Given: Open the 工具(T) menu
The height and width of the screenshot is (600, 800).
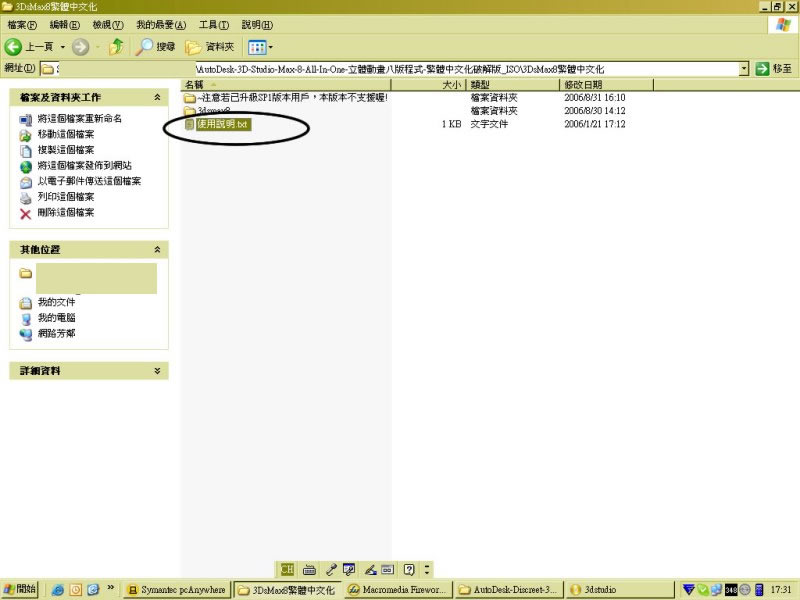Looking at the screenshot, I should tap(214, 24).
